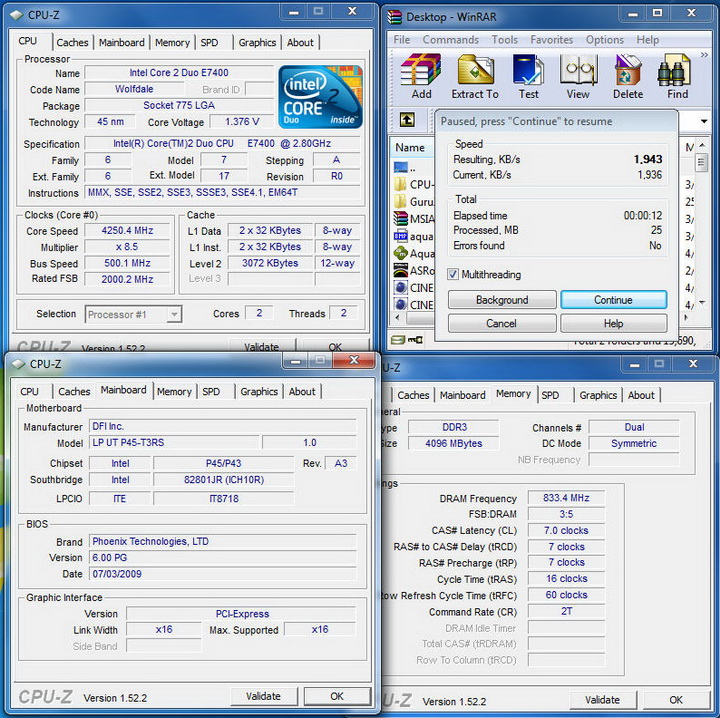720x718 pixels.
Task: Click Validate in bottom-left CPU-Z window
Action: pyautogui.click(x=264, y=696)
